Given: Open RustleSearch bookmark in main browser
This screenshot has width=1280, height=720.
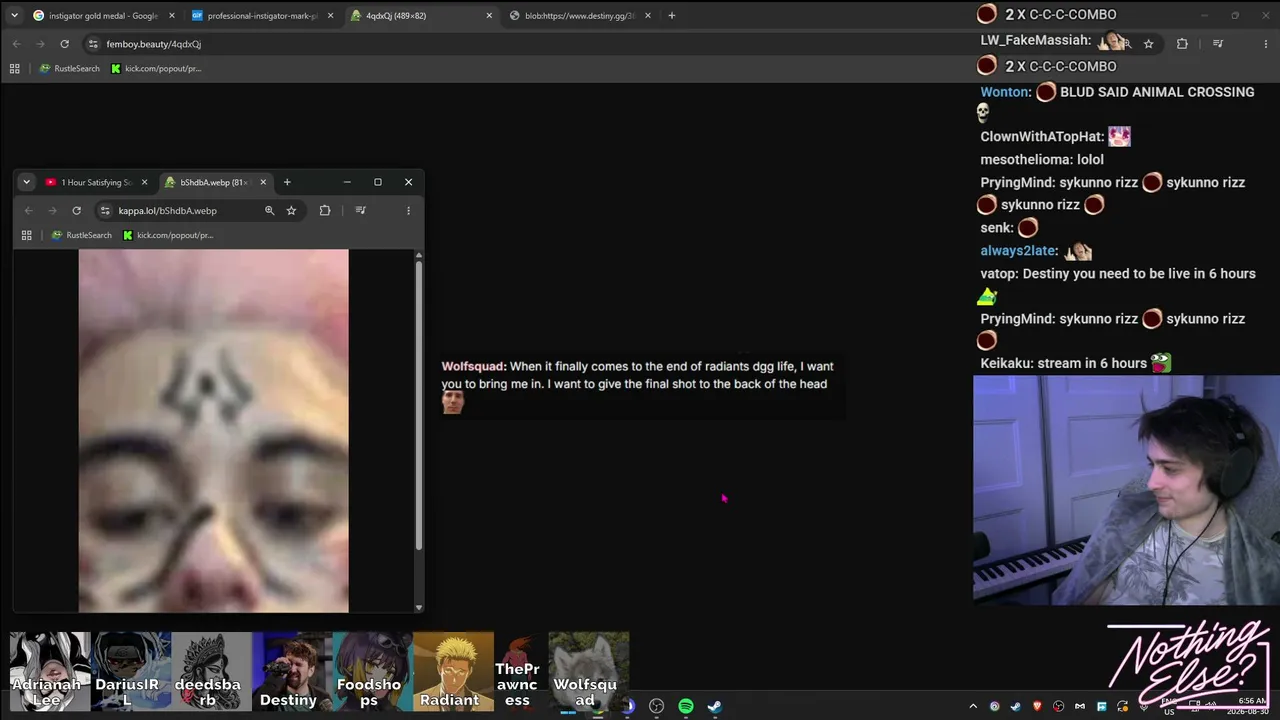Looking at the screenshot, I should pos(70,69).
